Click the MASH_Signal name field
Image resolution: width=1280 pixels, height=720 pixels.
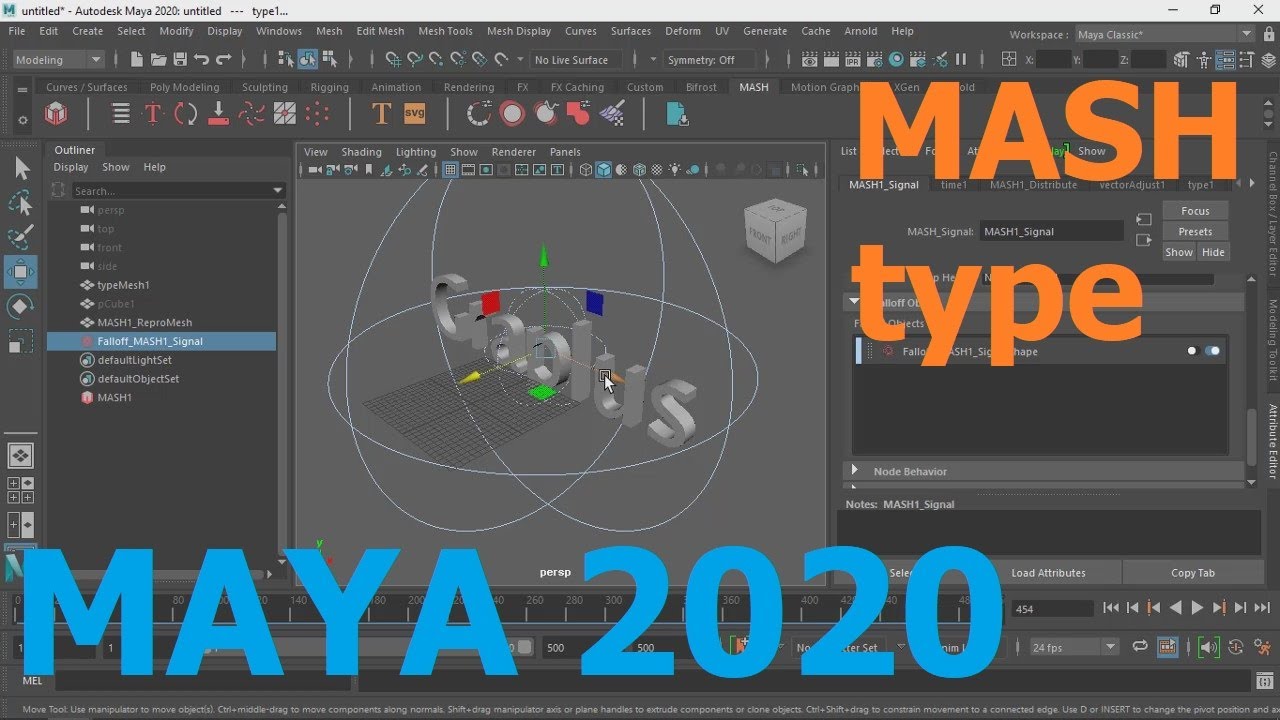(1051, 231)
